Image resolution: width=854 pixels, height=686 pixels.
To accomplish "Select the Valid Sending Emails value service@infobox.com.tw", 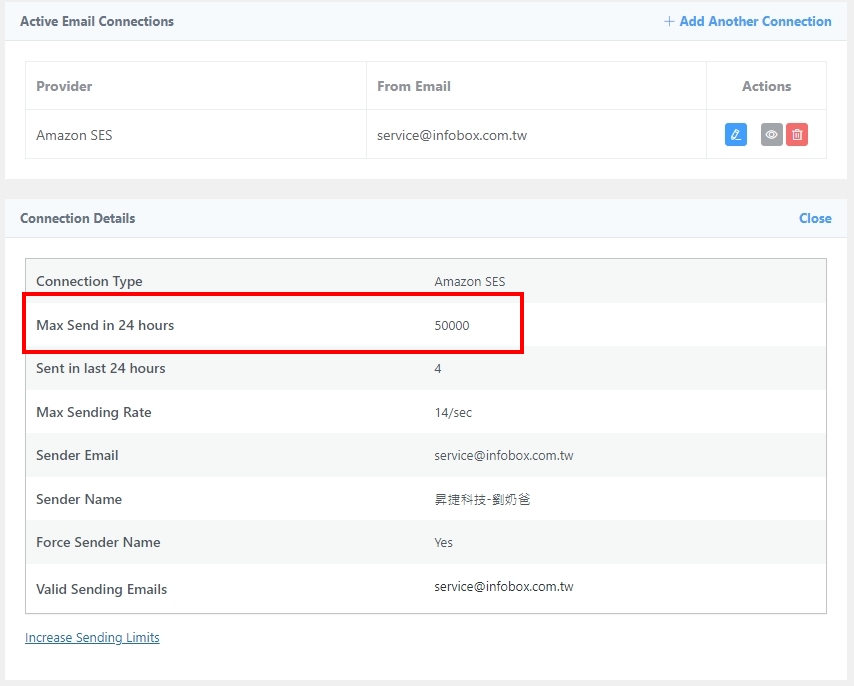I will tap(504, 586).
